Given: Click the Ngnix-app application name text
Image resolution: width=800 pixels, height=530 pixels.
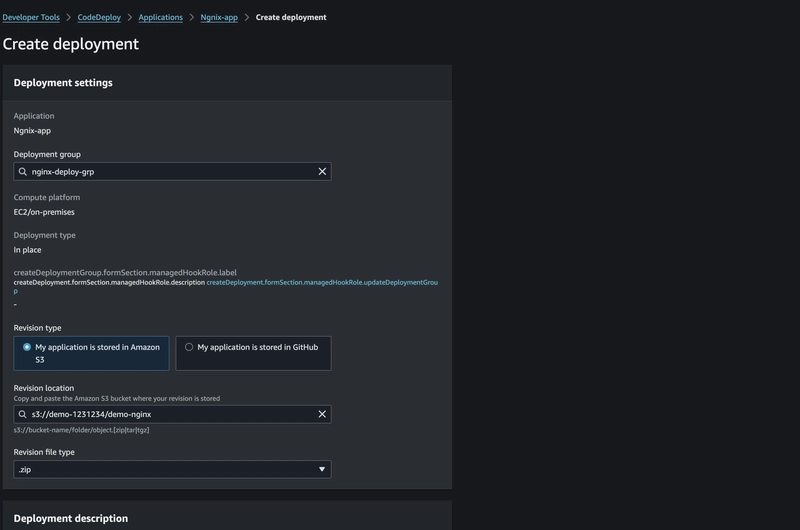Looking at the screenshot, I should [32, 131].
